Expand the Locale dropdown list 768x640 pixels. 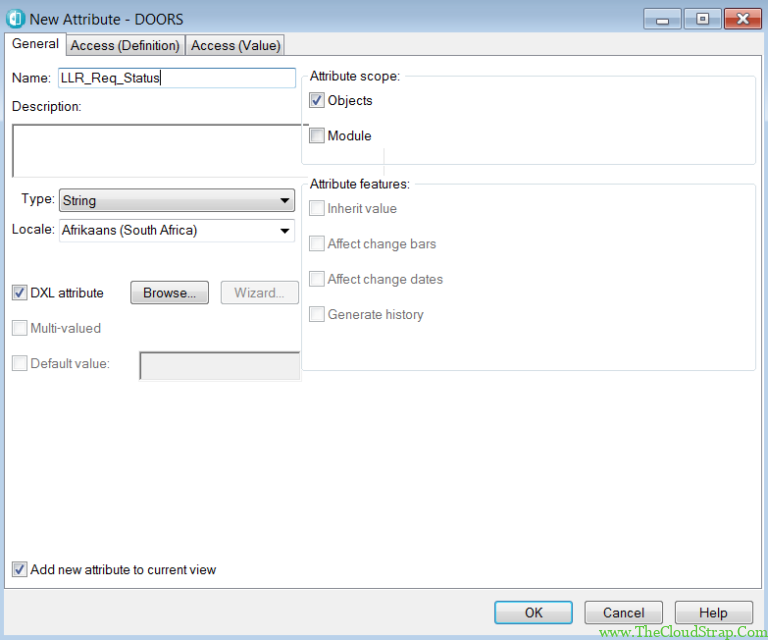tap(285, 231)
